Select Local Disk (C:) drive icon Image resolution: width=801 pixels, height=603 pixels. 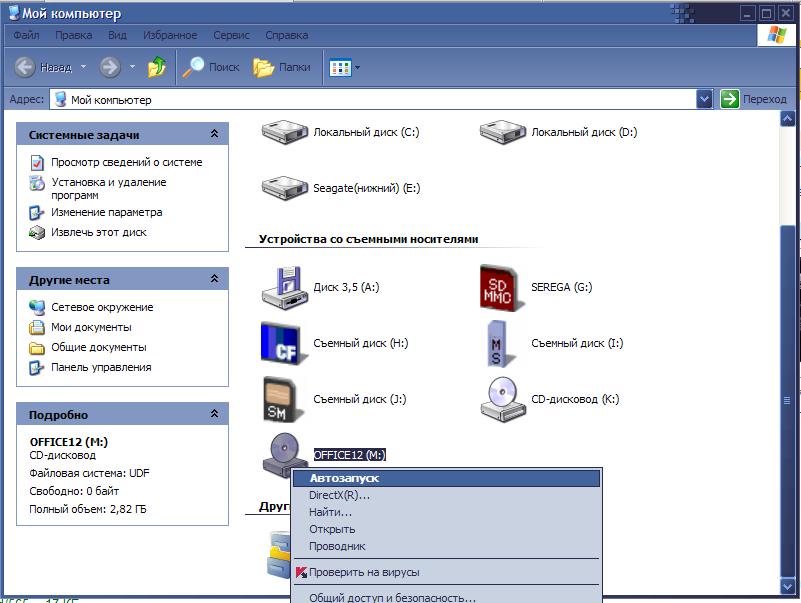coord(285,132)
